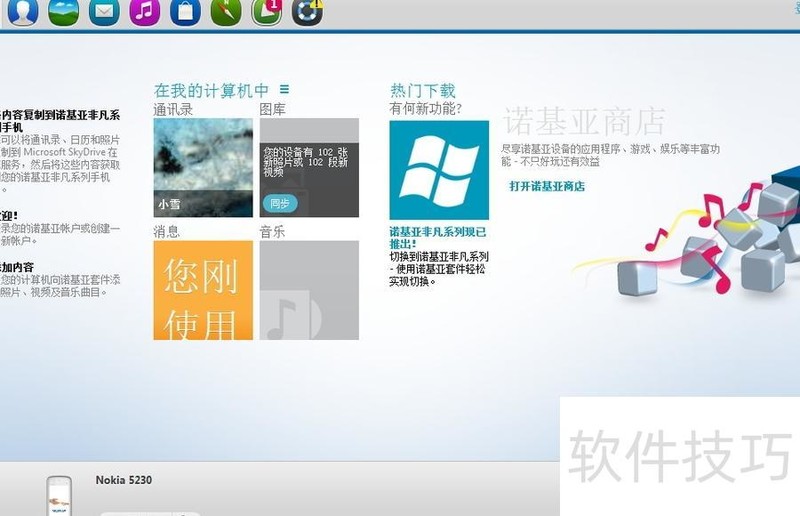Click the Nokia 5230 device name label
Image resolution: width=800 pixels, height=516 pixels.
point(124,480)
